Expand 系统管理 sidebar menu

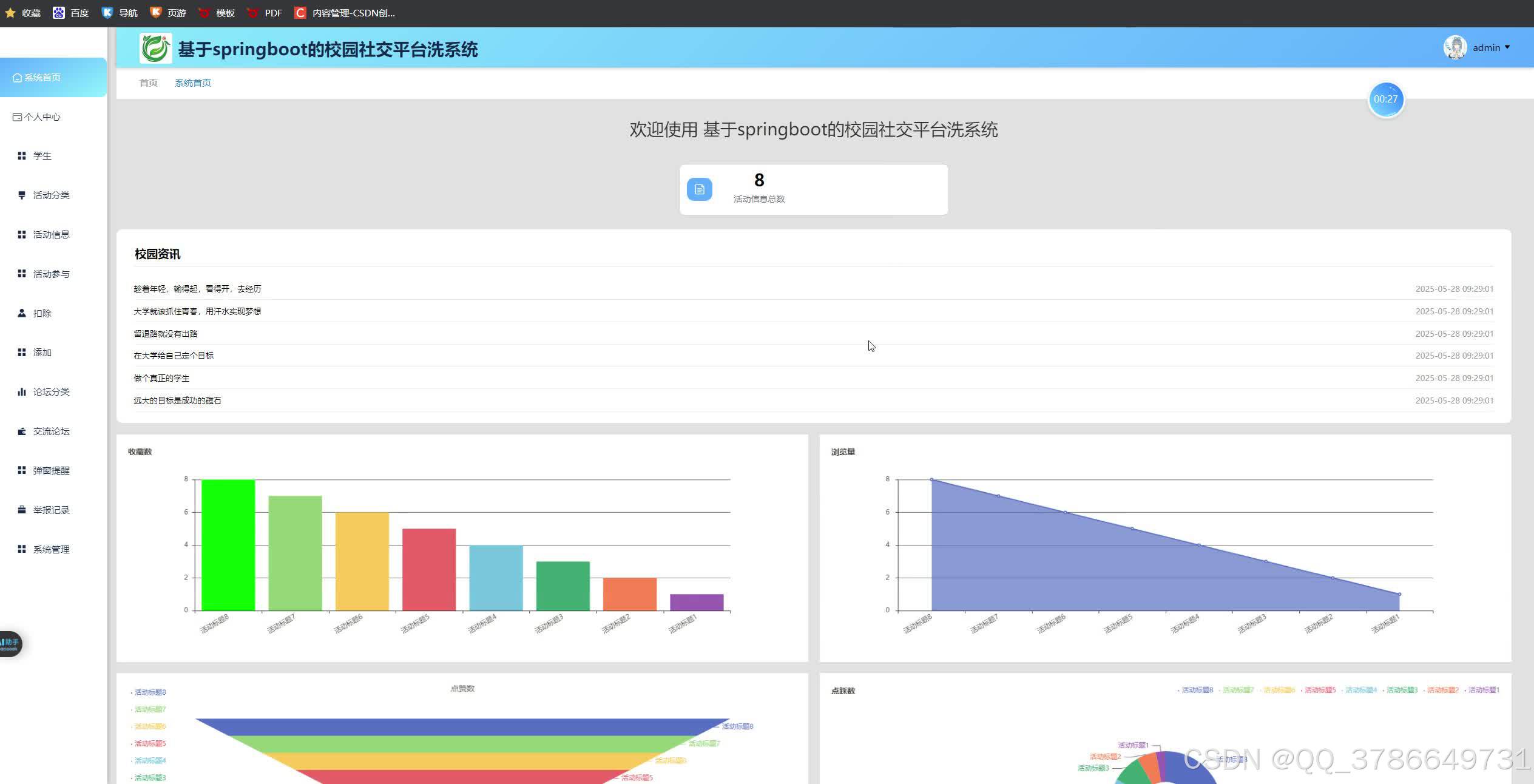click(51, 550)
